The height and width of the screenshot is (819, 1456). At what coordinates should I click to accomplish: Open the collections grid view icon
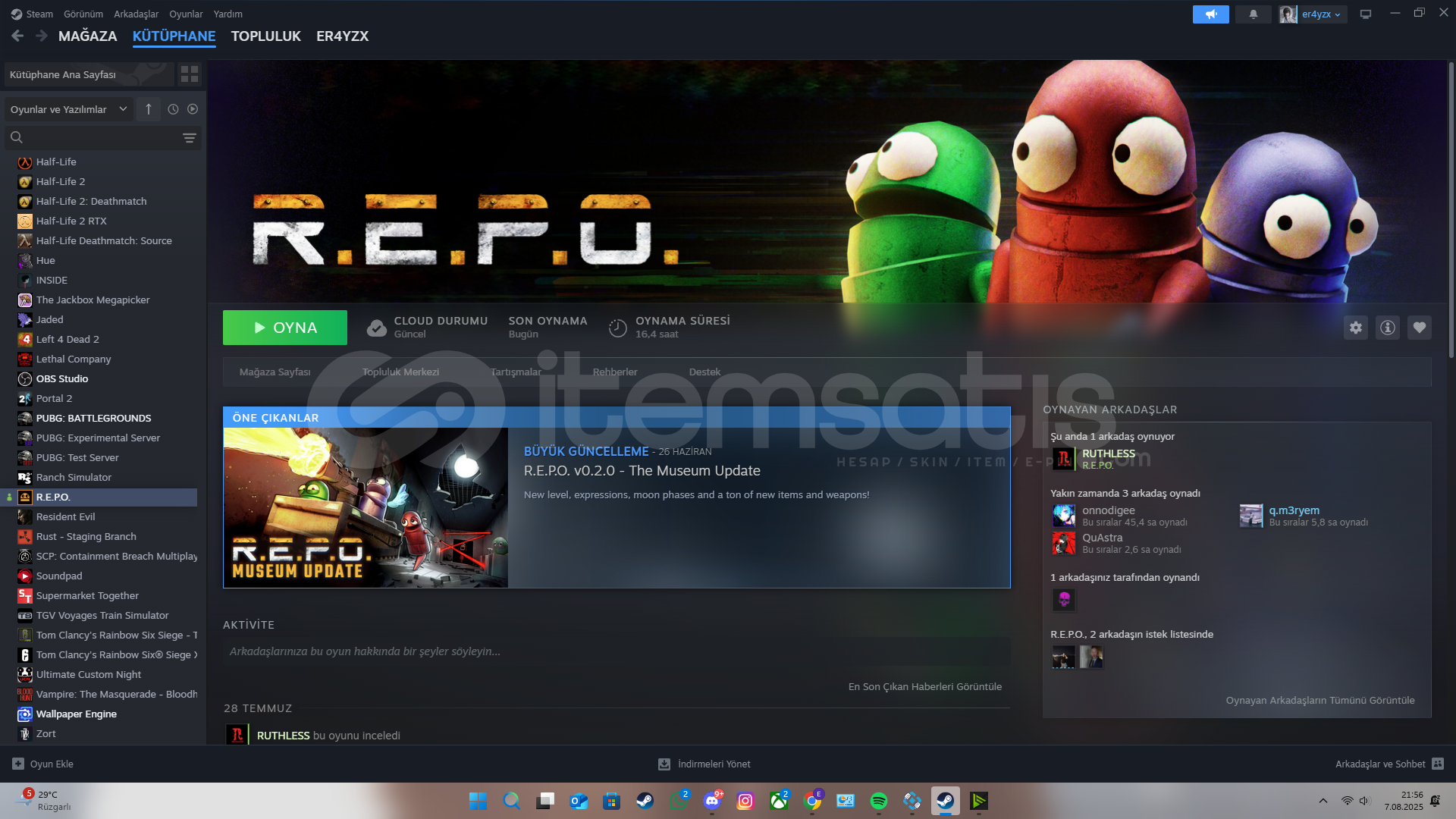pyautogui.click(x=189, y=74)
